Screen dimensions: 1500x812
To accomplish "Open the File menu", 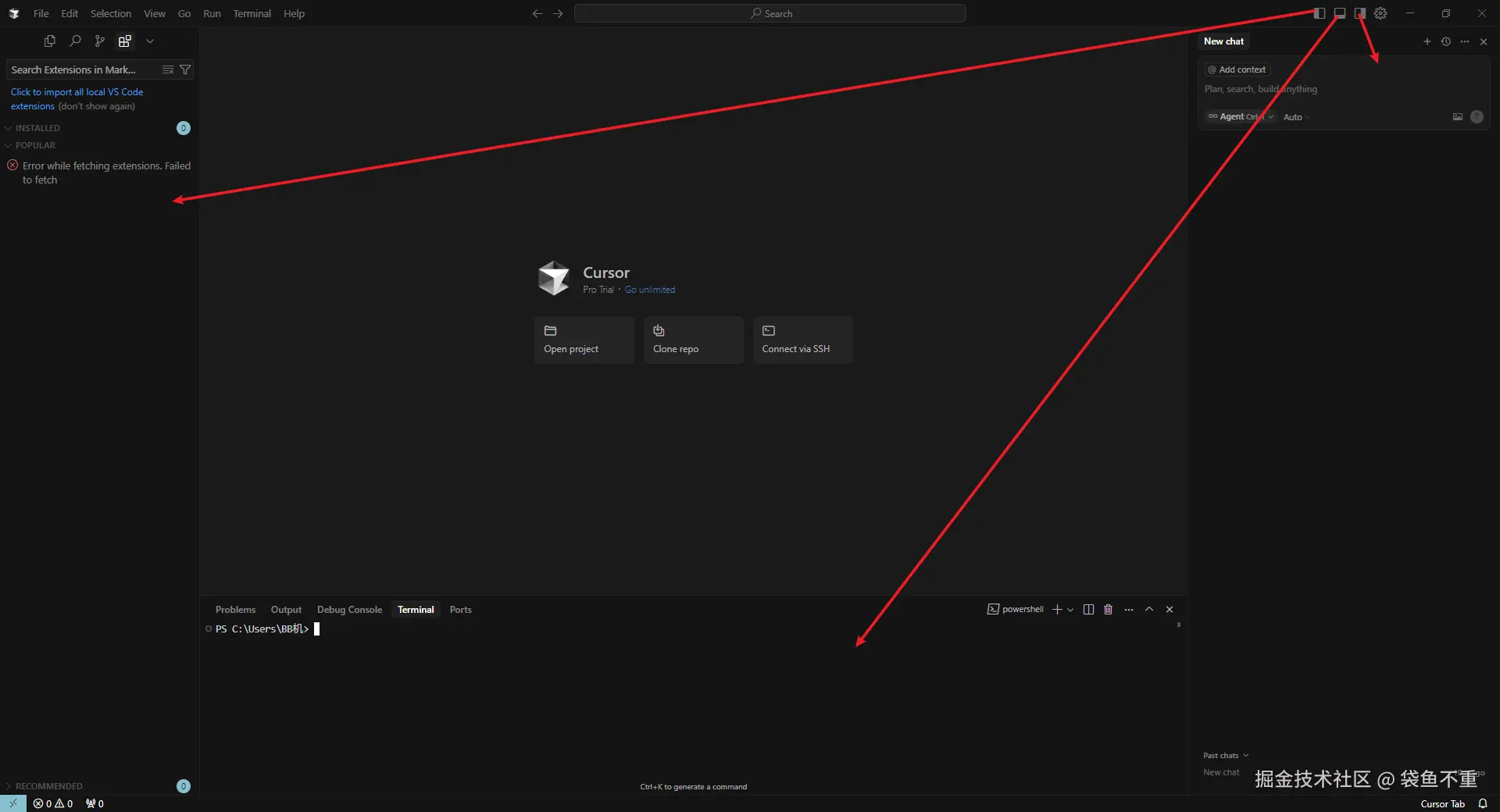I will point(41,13).
